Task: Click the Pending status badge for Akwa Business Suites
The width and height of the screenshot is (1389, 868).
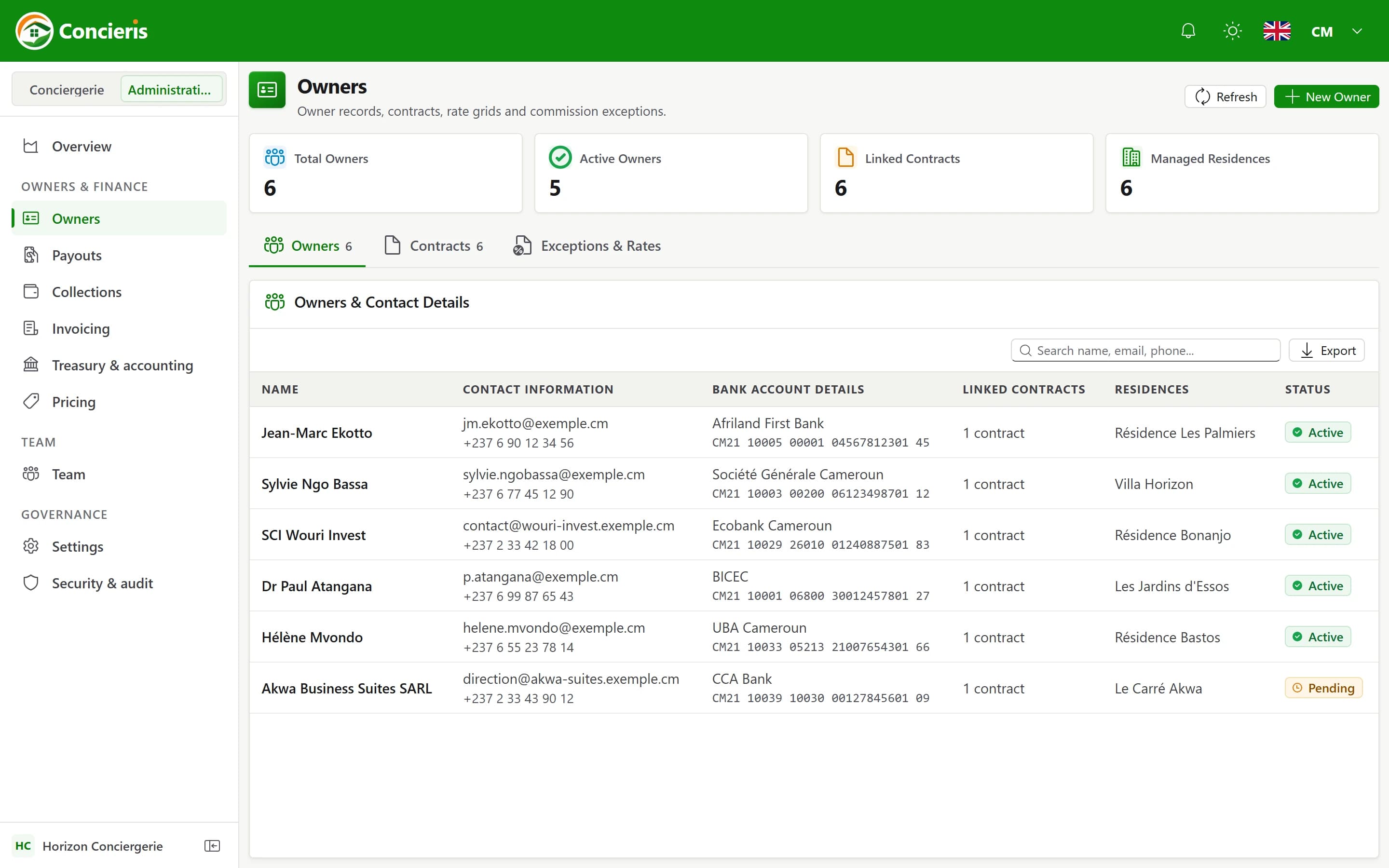Action: pos(1323,688)
